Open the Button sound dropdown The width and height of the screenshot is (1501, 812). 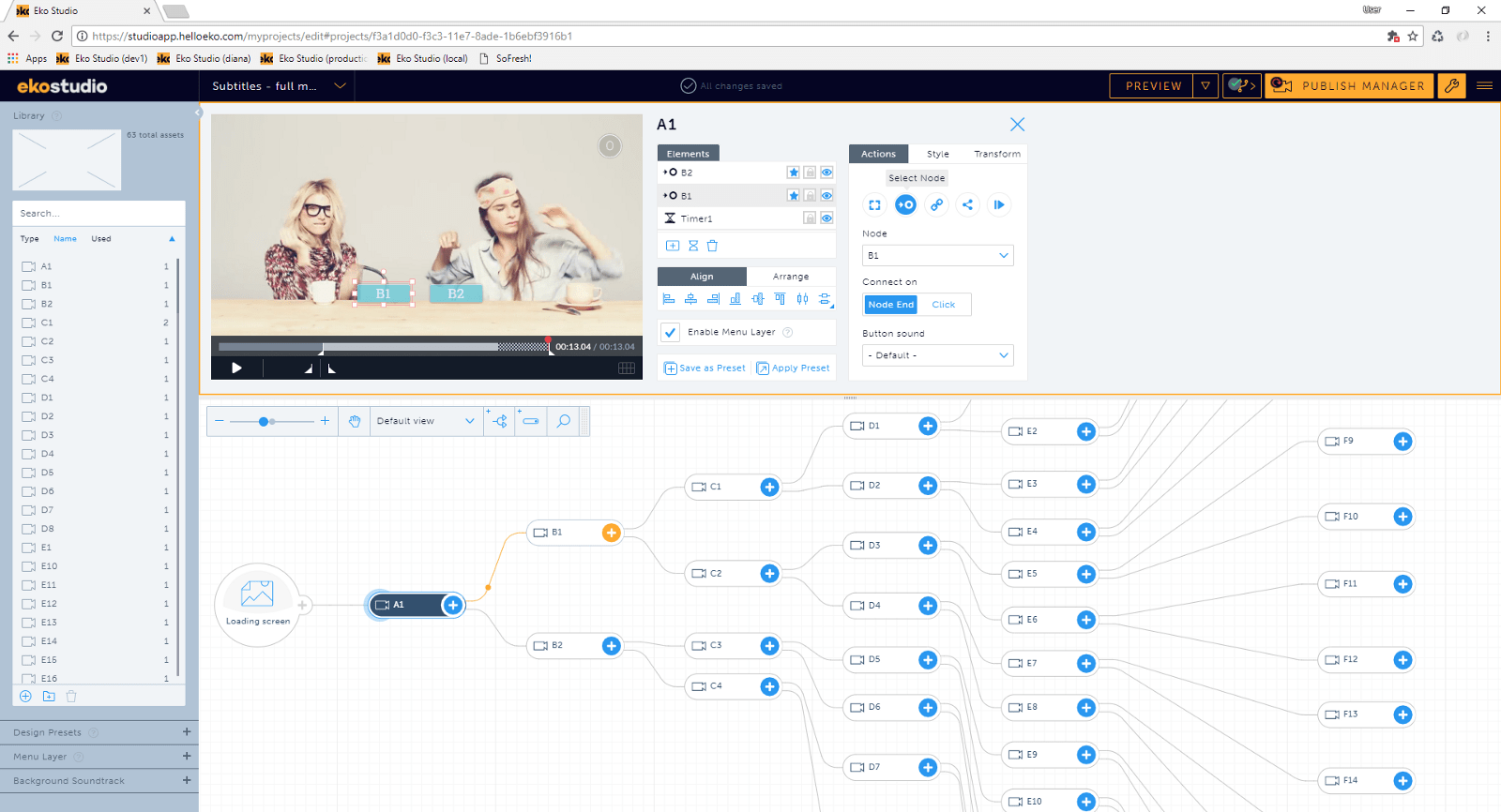[x=937, y=355]
